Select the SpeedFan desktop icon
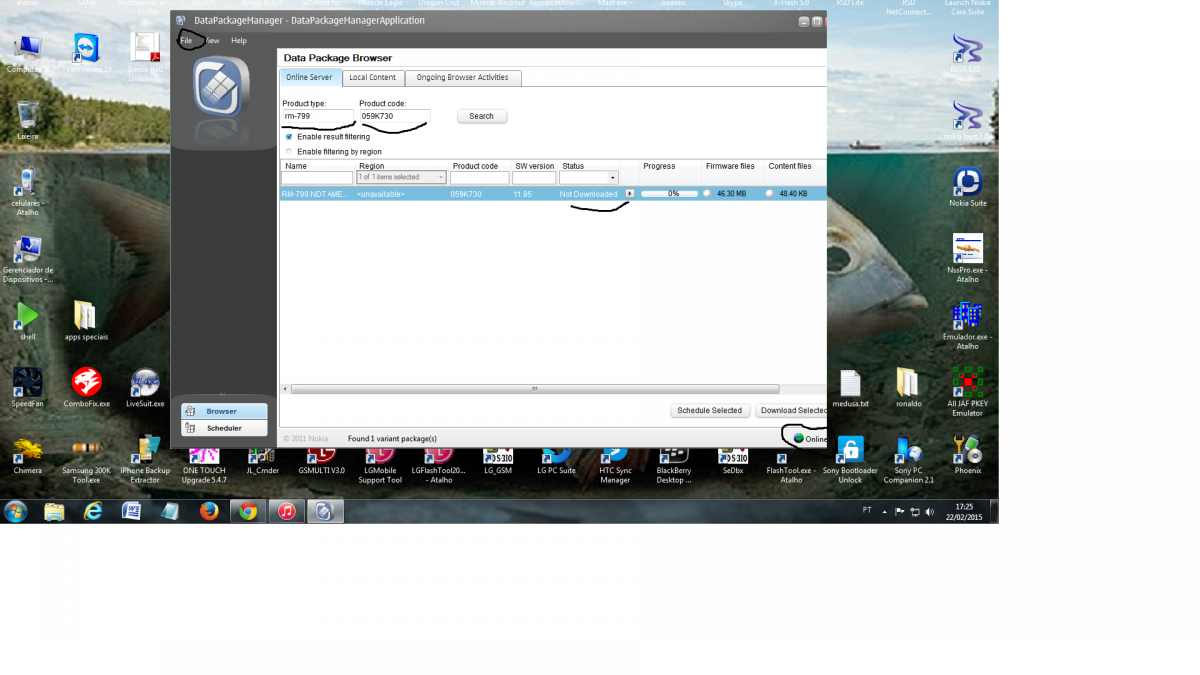 tap(28, 388)
